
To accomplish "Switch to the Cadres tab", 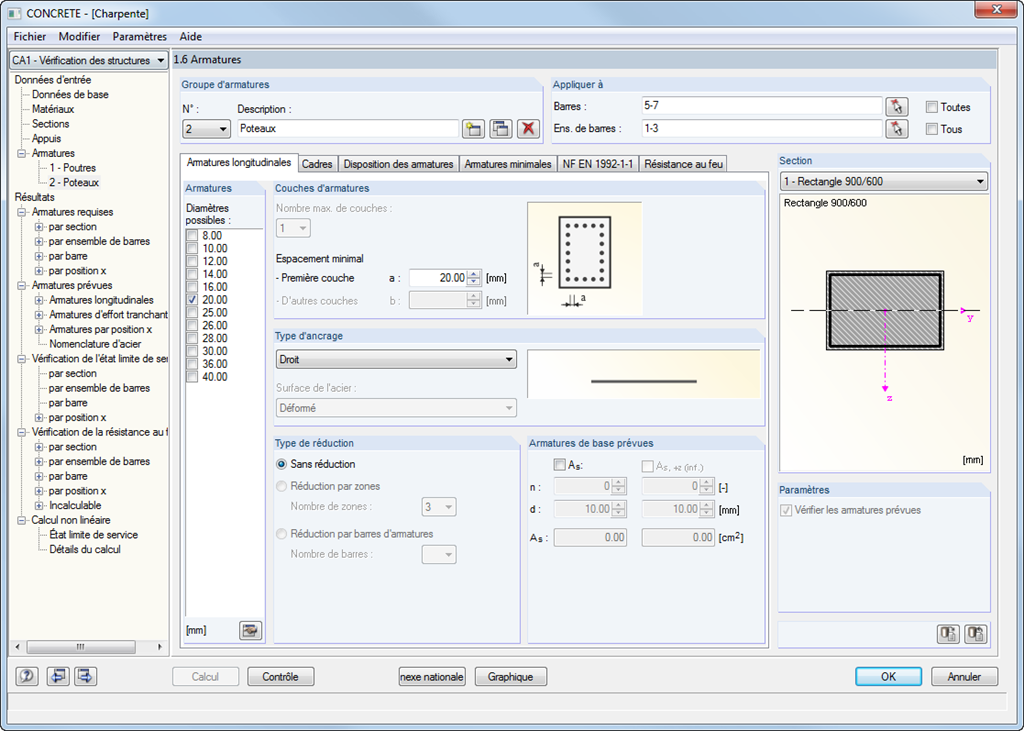I will click(317, 164).
